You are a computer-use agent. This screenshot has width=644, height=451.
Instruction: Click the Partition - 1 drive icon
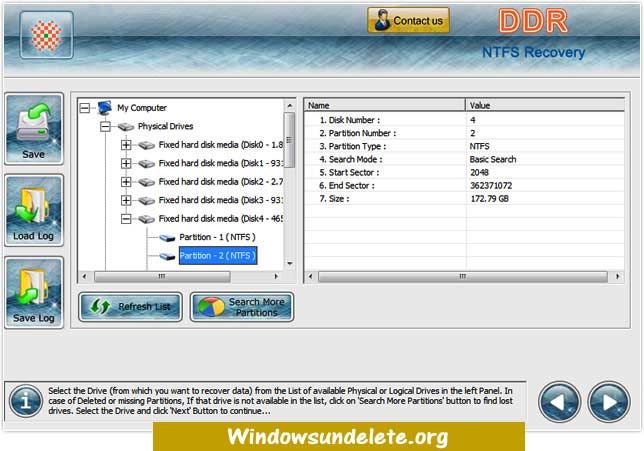click(167, 237)
